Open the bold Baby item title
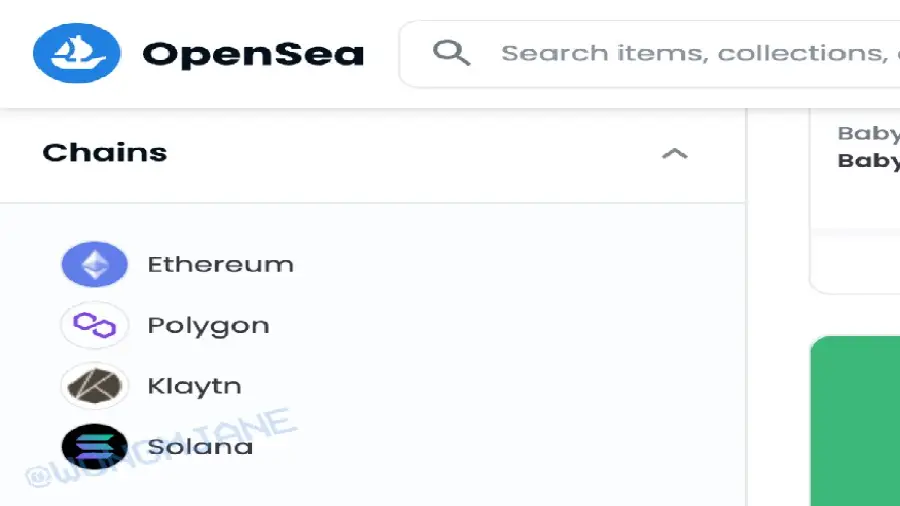 tap(868, 160)
